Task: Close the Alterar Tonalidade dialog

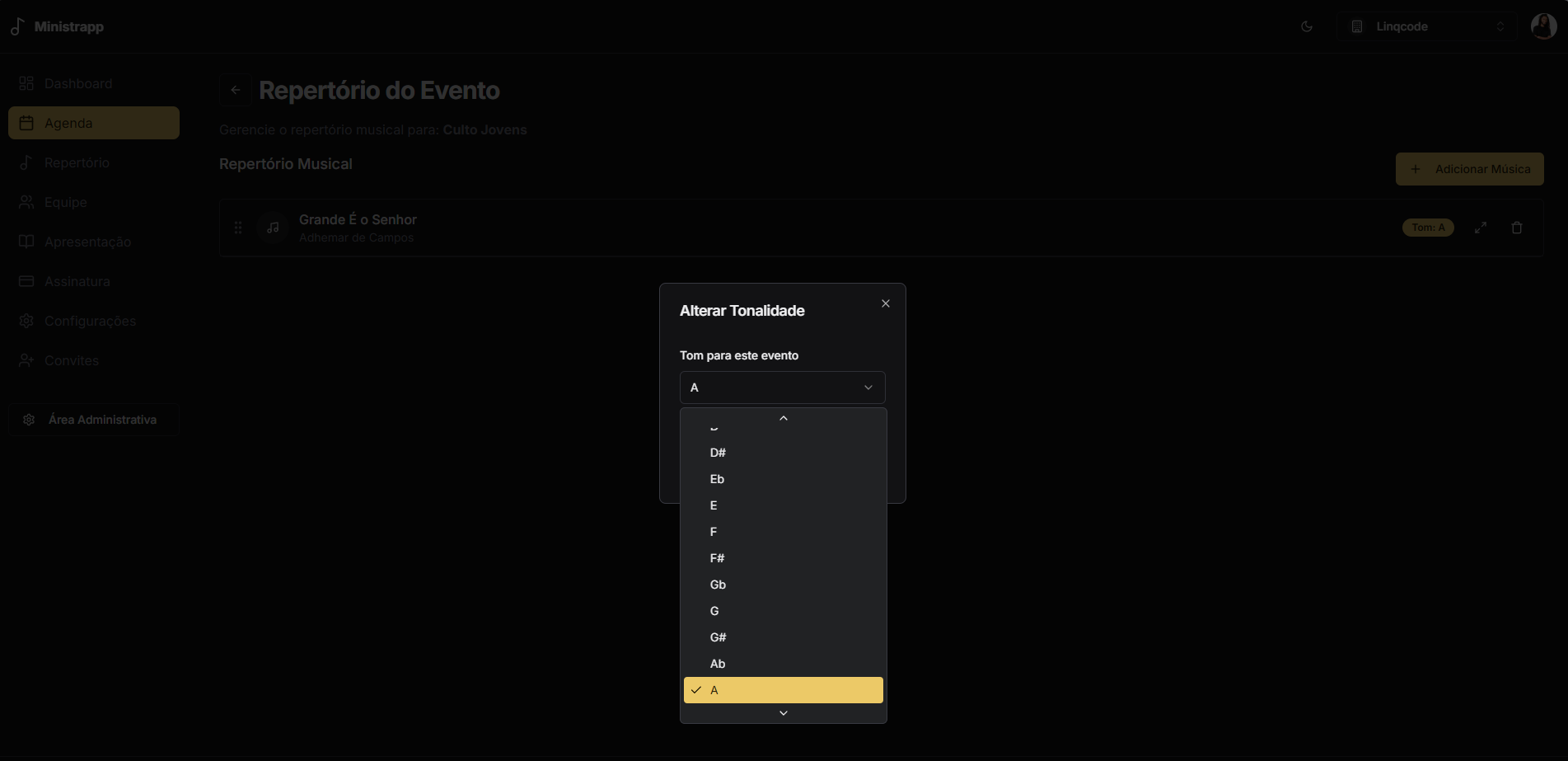Action: (x=885, y=303)
